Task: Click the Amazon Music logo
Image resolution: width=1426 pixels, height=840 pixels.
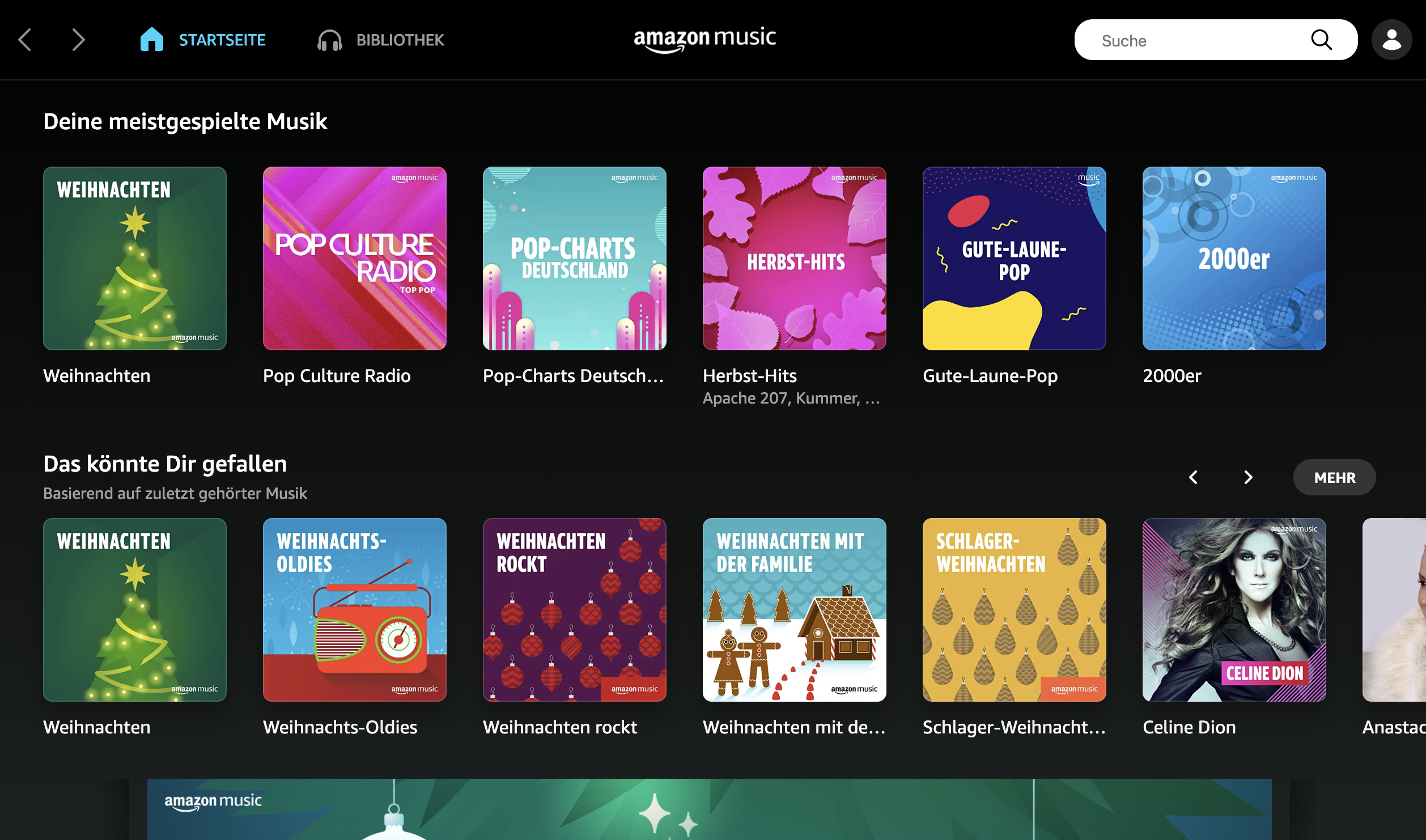Action: (x=704, y=39)
